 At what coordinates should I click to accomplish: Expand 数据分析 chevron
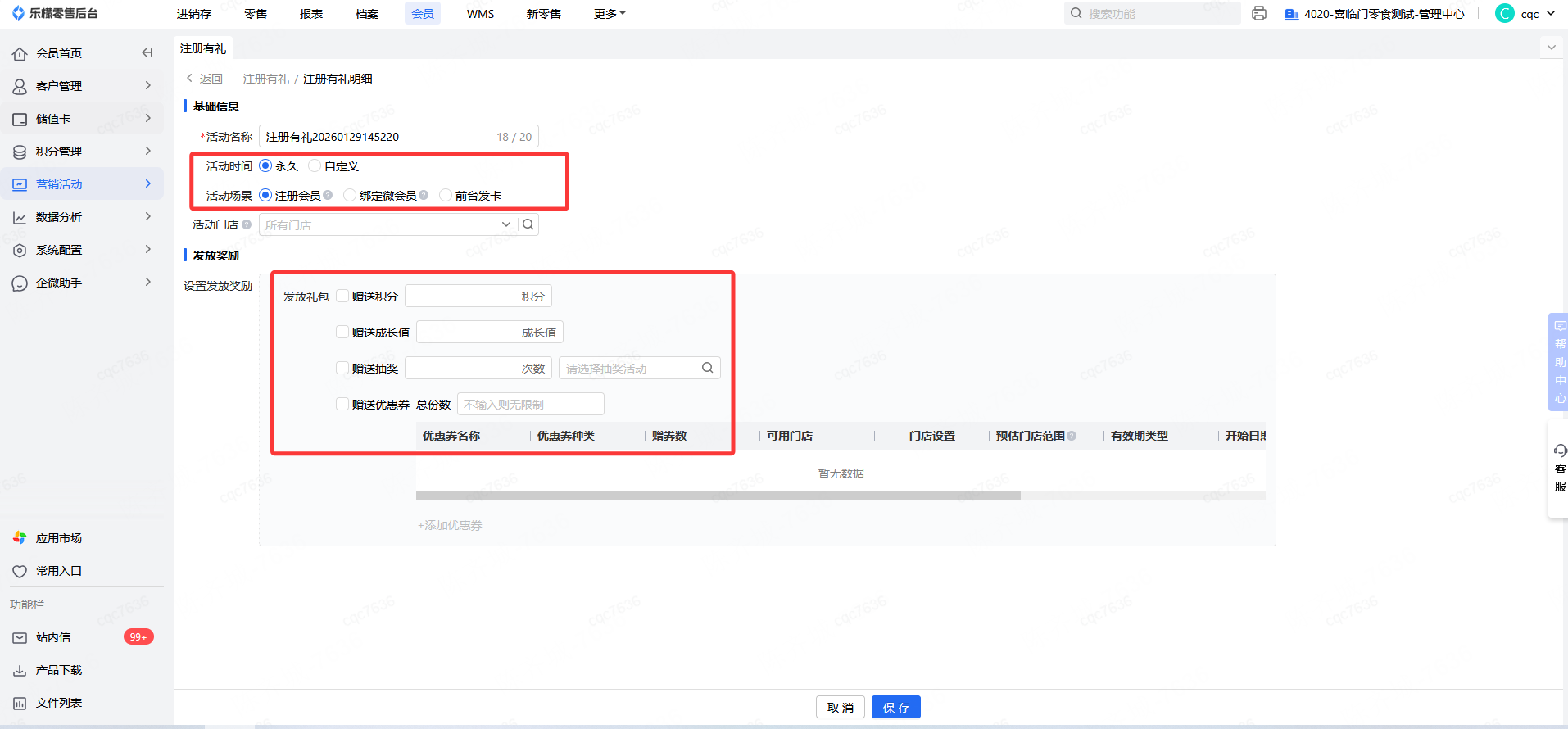[148, 216]
